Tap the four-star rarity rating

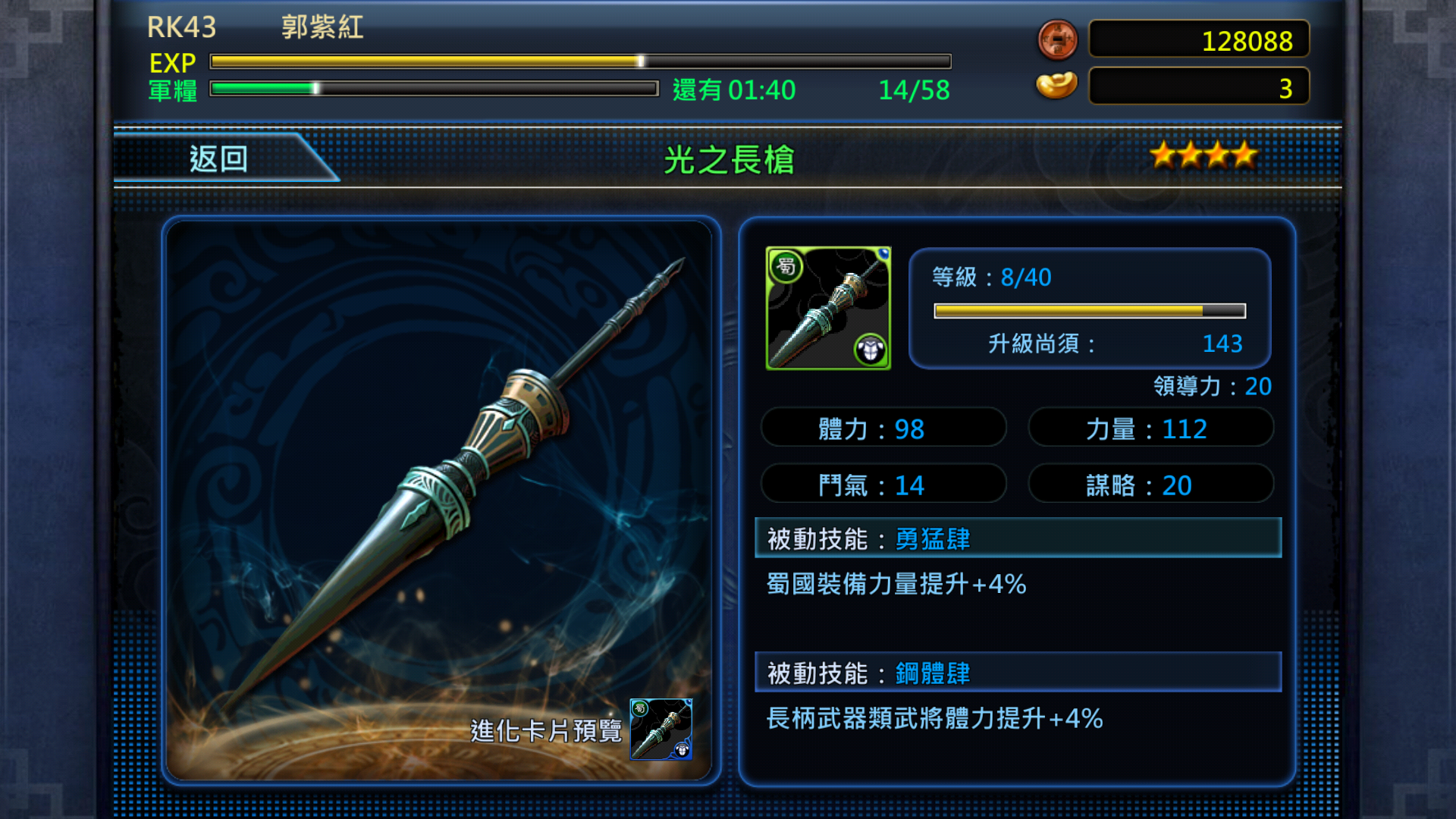pyautogui.click(x=1203, y=155)
